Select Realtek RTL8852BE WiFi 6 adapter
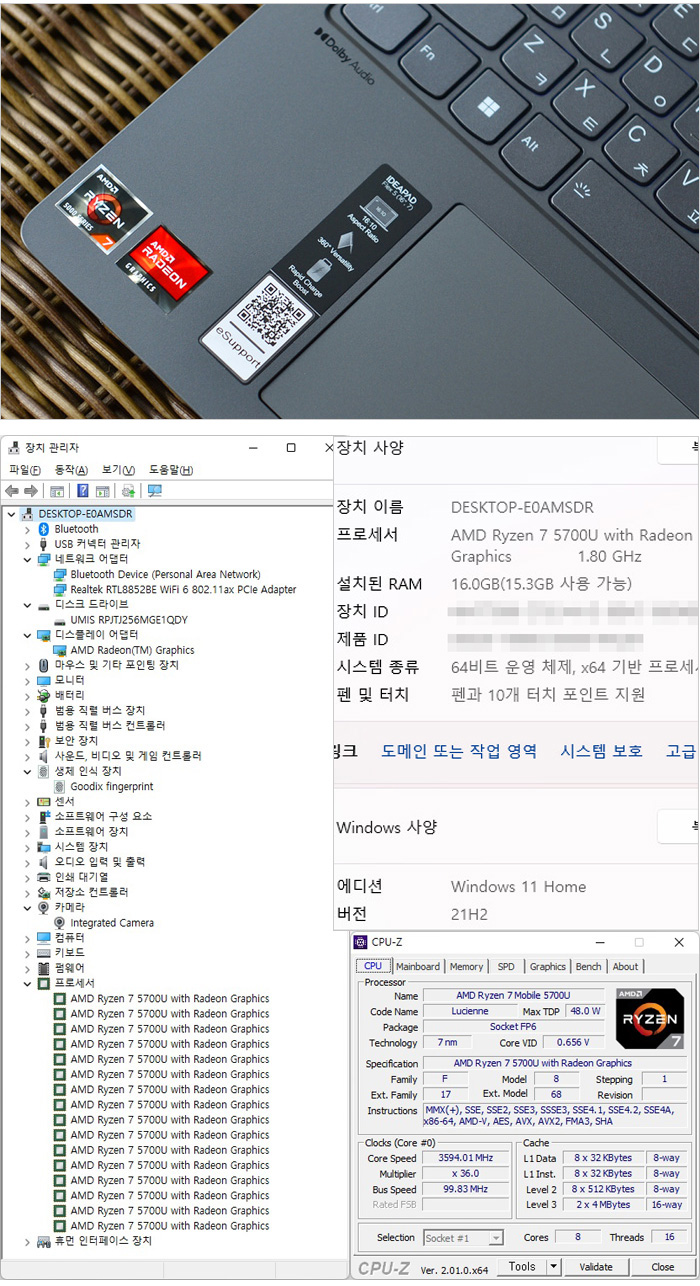700x1286 pixels. 183,590
